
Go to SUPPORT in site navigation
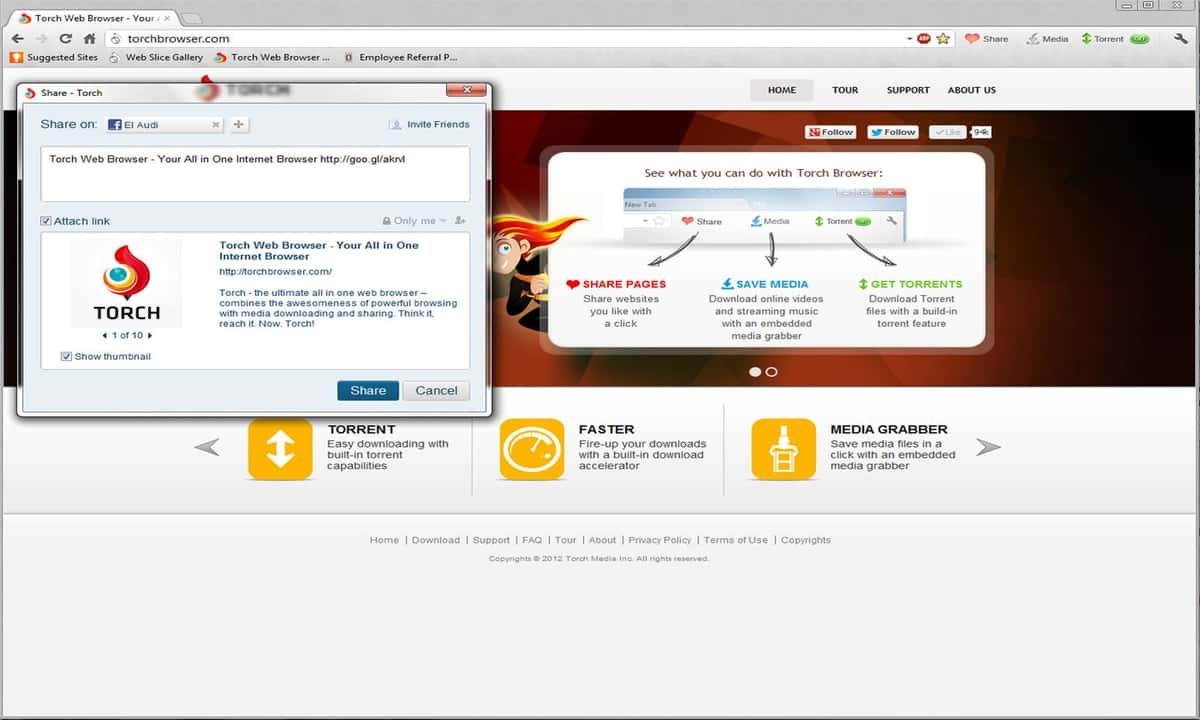click(908, 90)
